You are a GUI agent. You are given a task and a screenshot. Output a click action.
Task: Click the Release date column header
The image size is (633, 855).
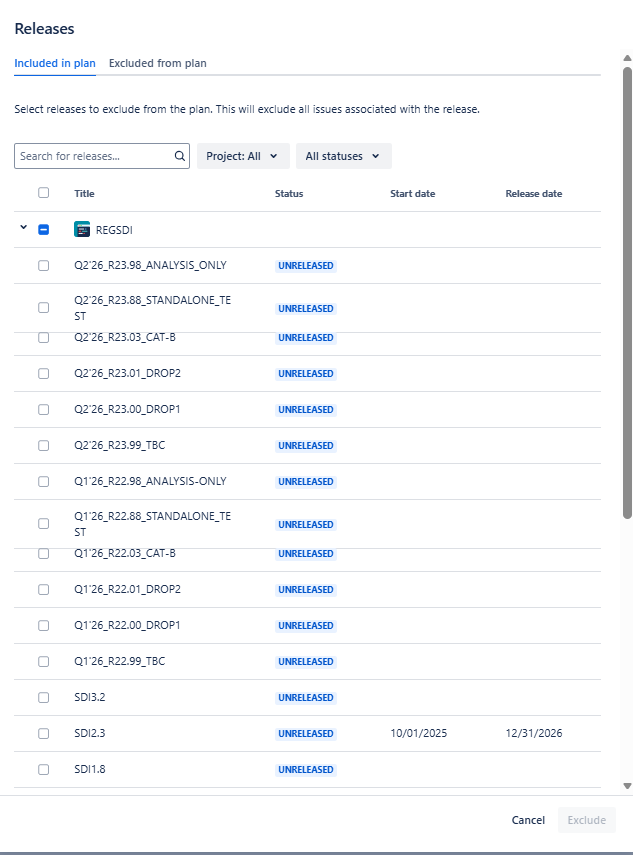click(x=534, y=194)
